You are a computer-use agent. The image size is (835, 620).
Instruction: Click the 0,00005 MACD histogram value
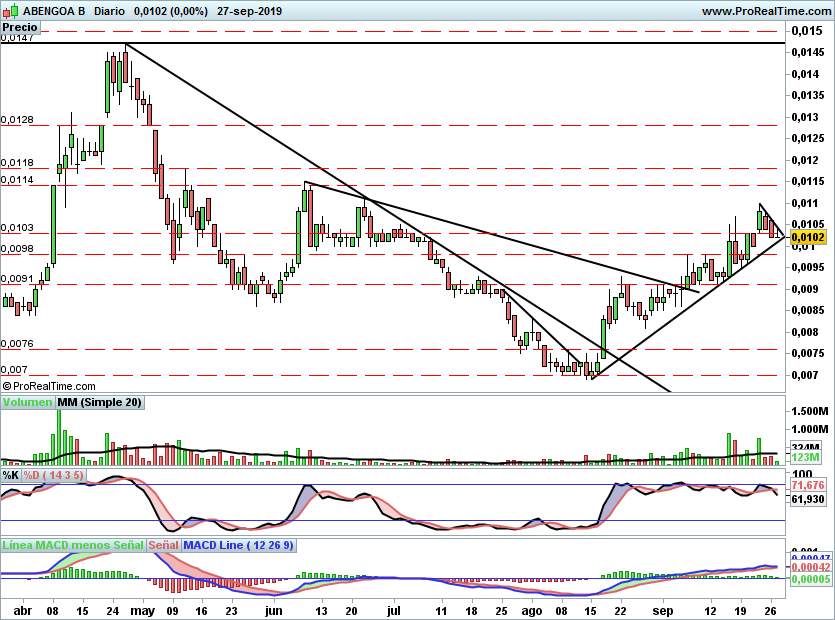811,579
